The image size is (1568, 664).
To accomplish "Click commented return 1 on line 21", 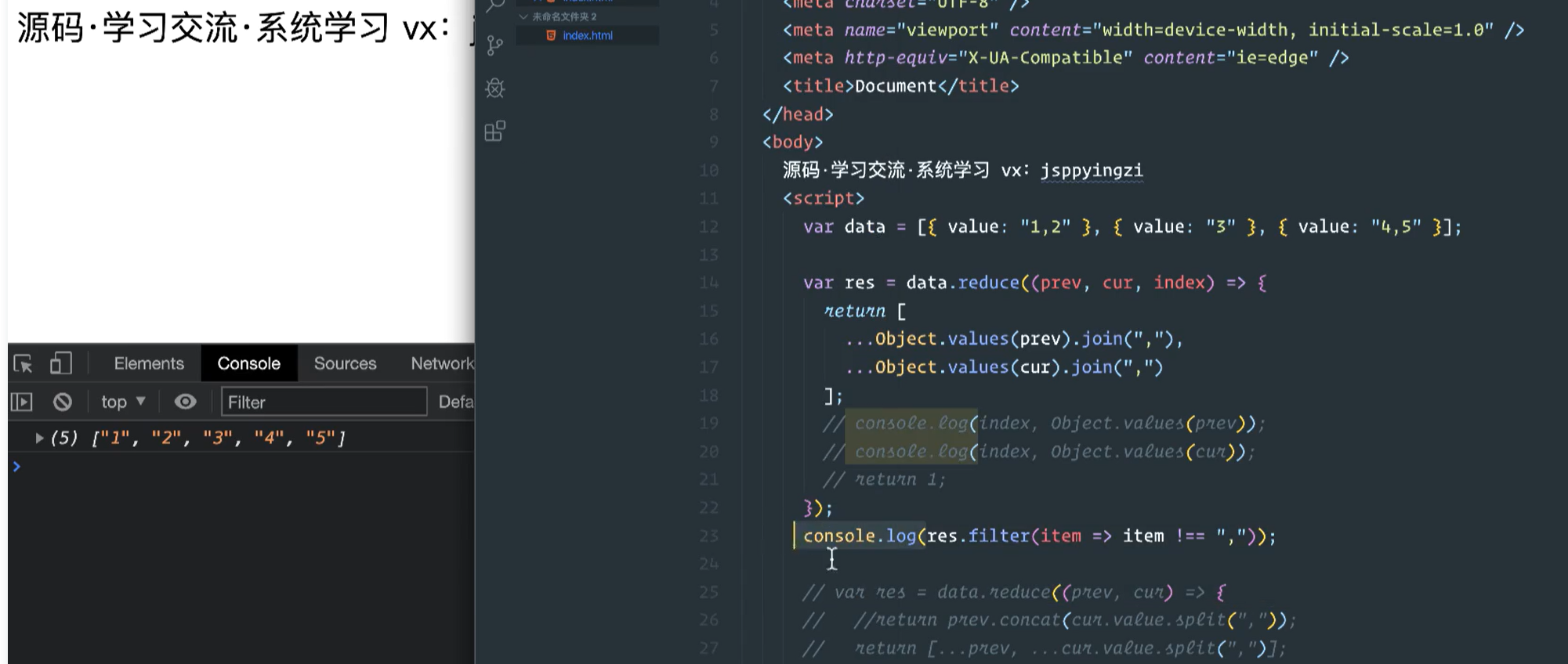I will [x=885, y=479].
